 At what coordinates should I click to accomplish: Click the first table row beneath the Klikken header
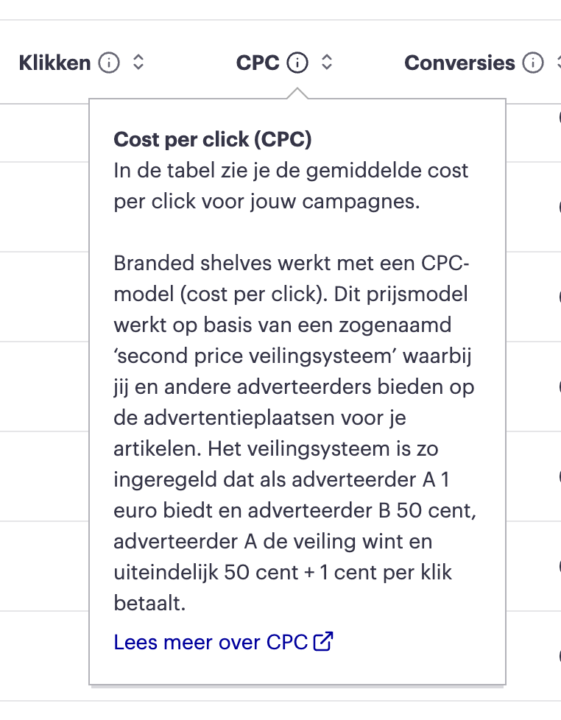(x=44, y=133)
